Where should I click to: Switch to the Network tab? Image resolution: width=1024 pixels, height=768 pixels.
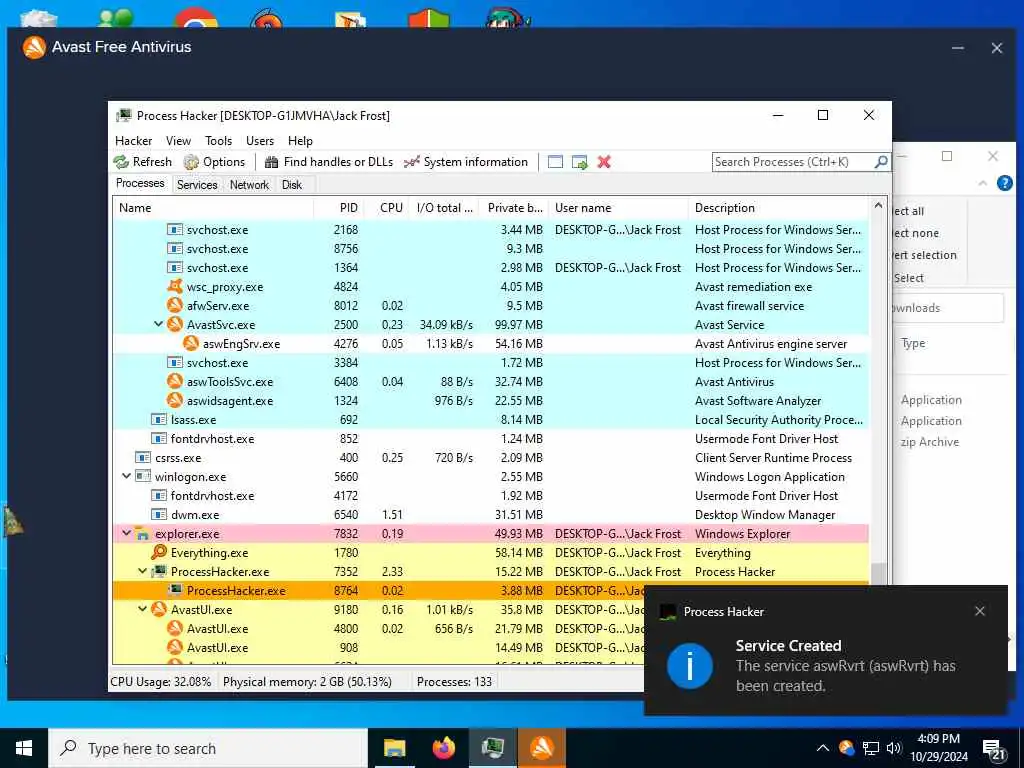[x=249, y=185]
